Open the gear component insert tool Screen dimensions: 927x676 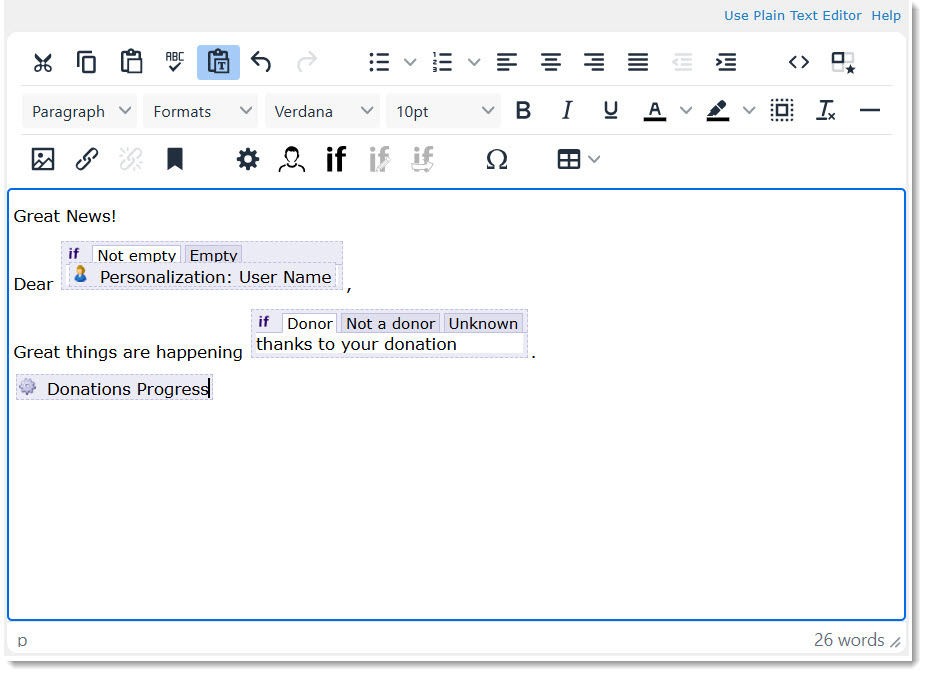(247, 159)
